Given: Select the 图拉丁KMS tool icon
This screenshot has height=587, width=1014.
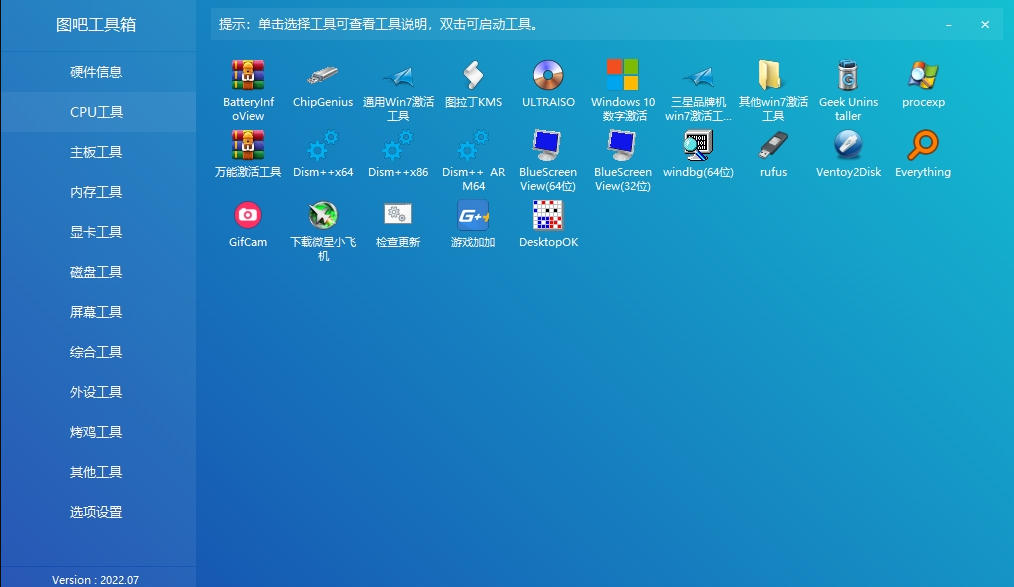Looking at the screenshot, I should point(473,75).
